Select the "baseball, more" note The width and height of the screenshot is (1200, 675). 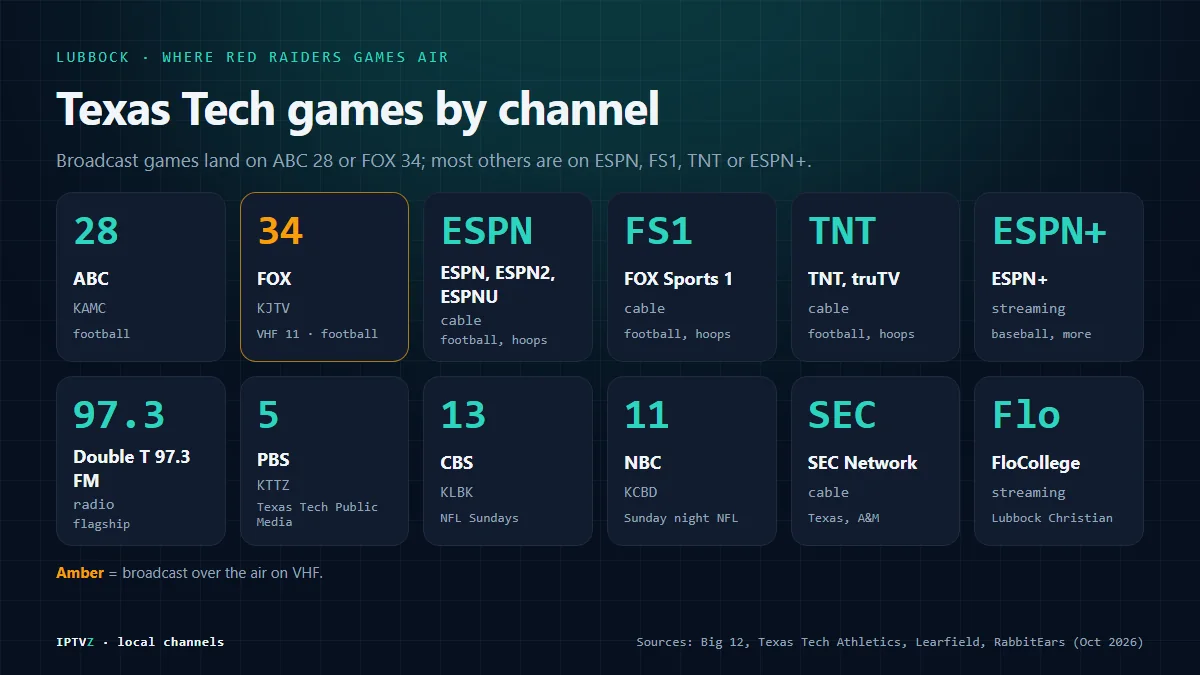point(1041,334)
